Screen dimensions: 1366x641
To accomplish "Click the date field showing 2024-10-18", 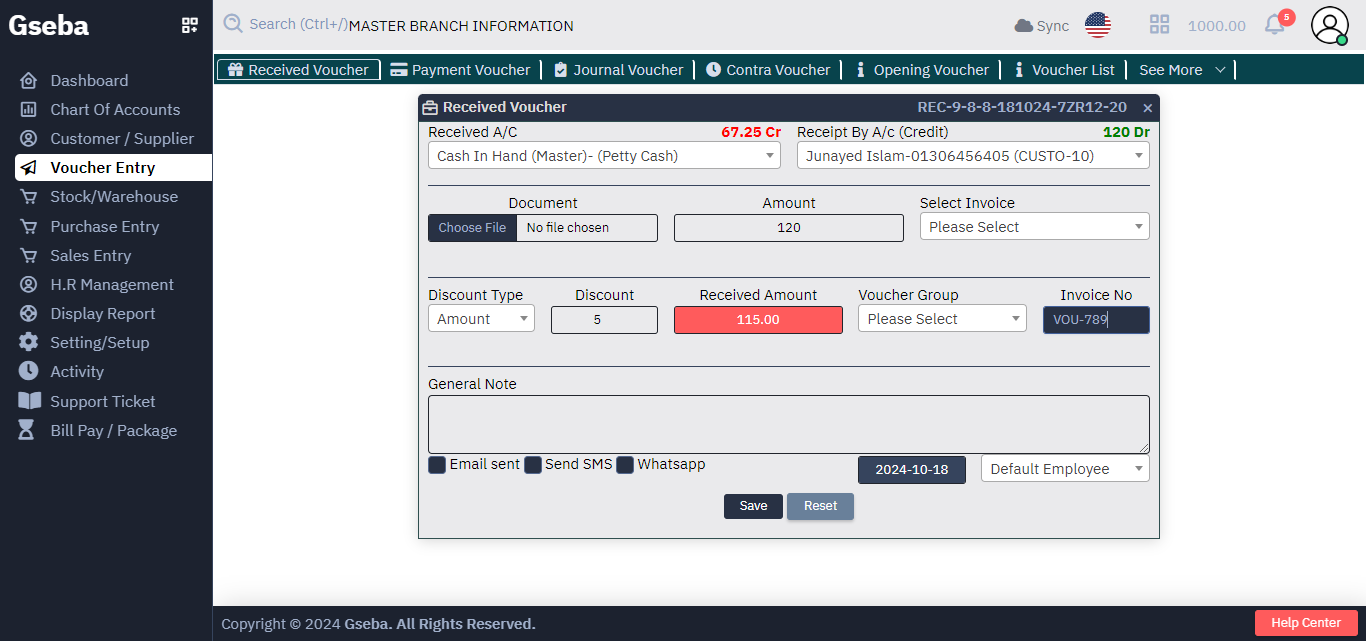I will pos(911,469).
